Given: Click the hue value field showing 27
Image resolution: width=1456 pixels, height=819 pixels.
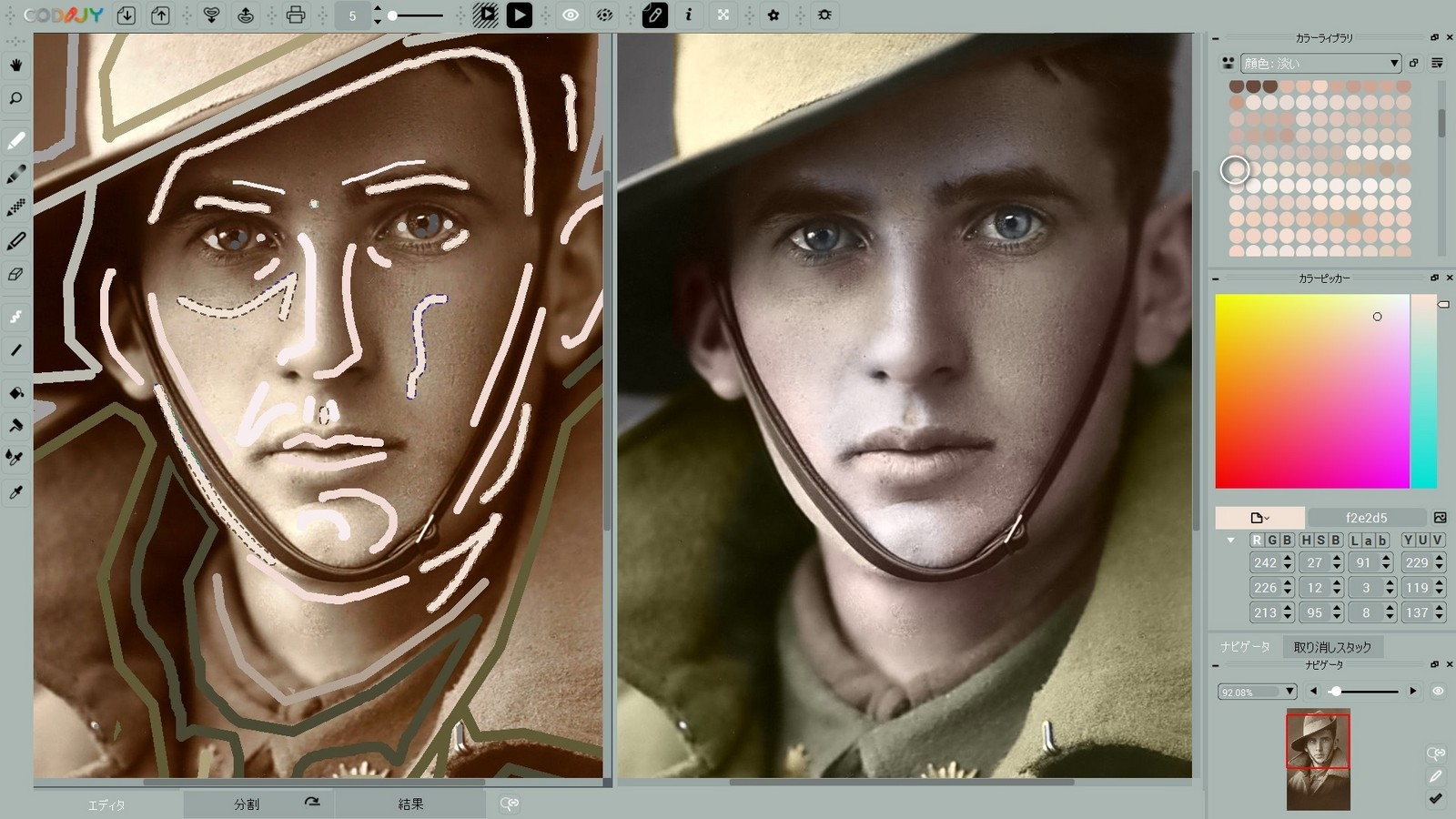Looking at the screenshot, I should point(1315,563).
